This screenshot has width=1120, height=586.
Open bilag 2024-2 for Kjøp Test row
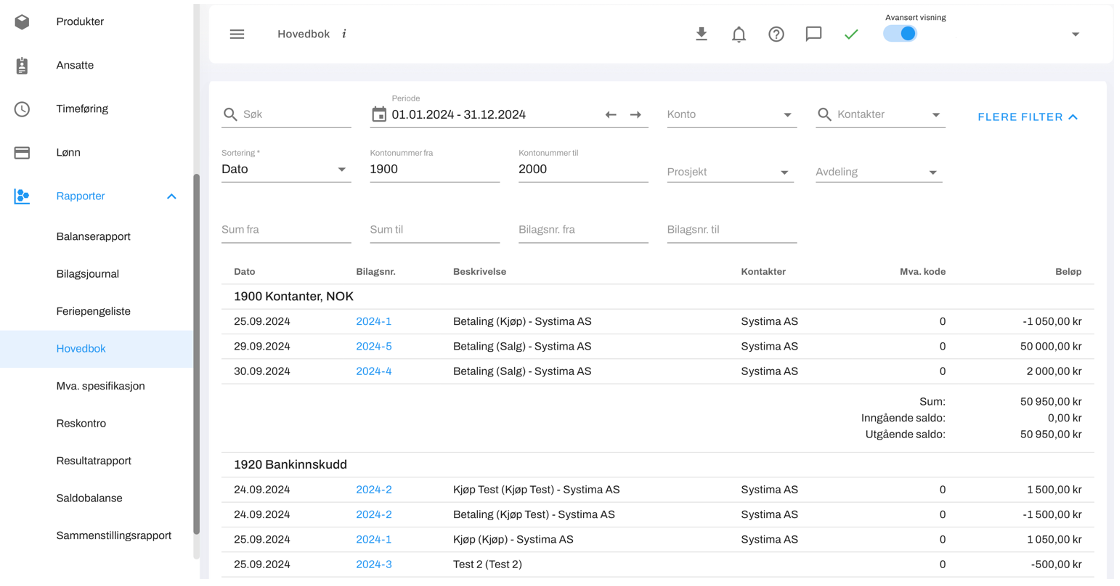374,490
